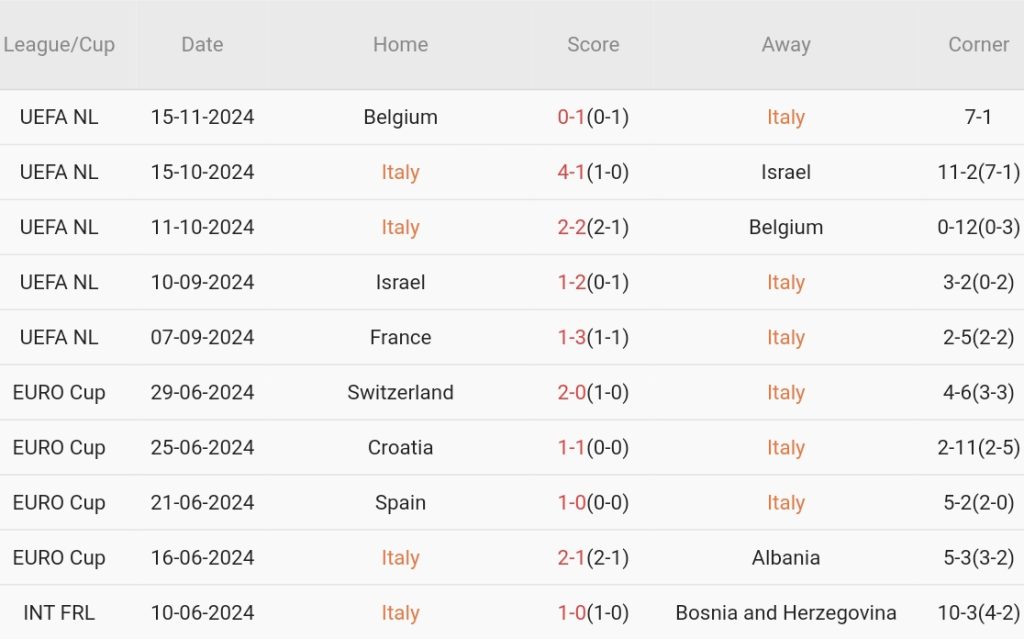Click the Corner column header

point(978,45)
